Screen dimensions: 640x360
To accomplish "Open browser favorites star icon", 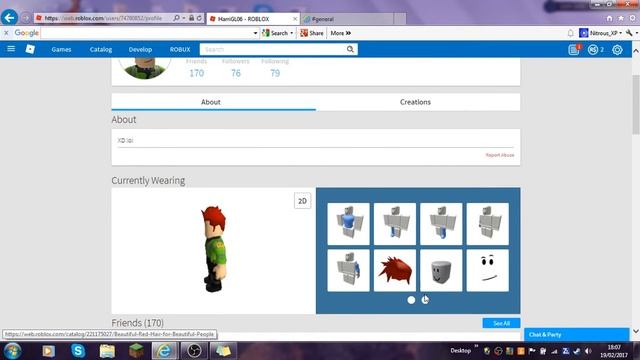I will pos(621,18).
